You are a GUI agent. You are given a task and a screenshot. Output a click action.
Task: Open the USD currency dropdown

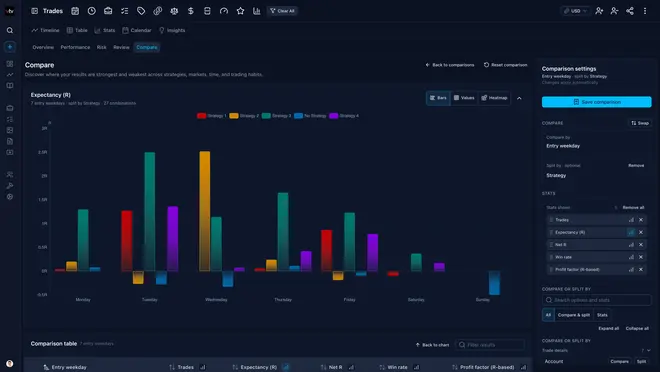[x=575, y=11]
